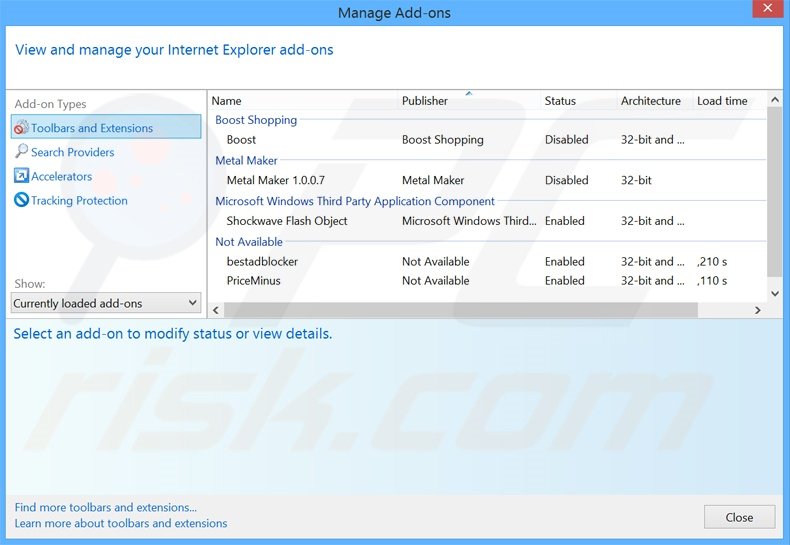
Task: Select the Shockwave Flash Object add-on
Action: pos(488,221)
